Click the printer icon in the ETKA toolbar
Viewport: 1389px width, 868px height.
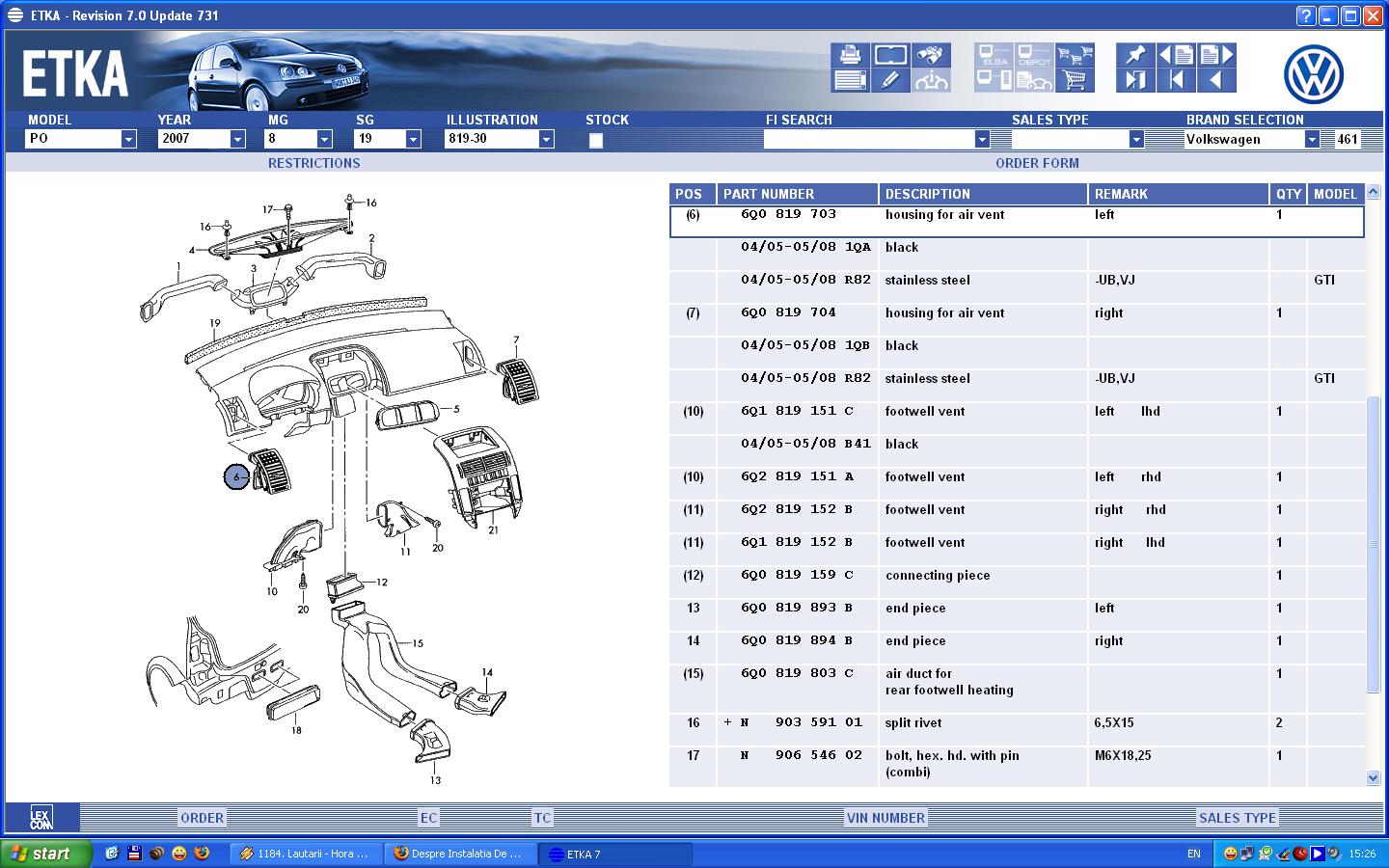pos(850,55)
